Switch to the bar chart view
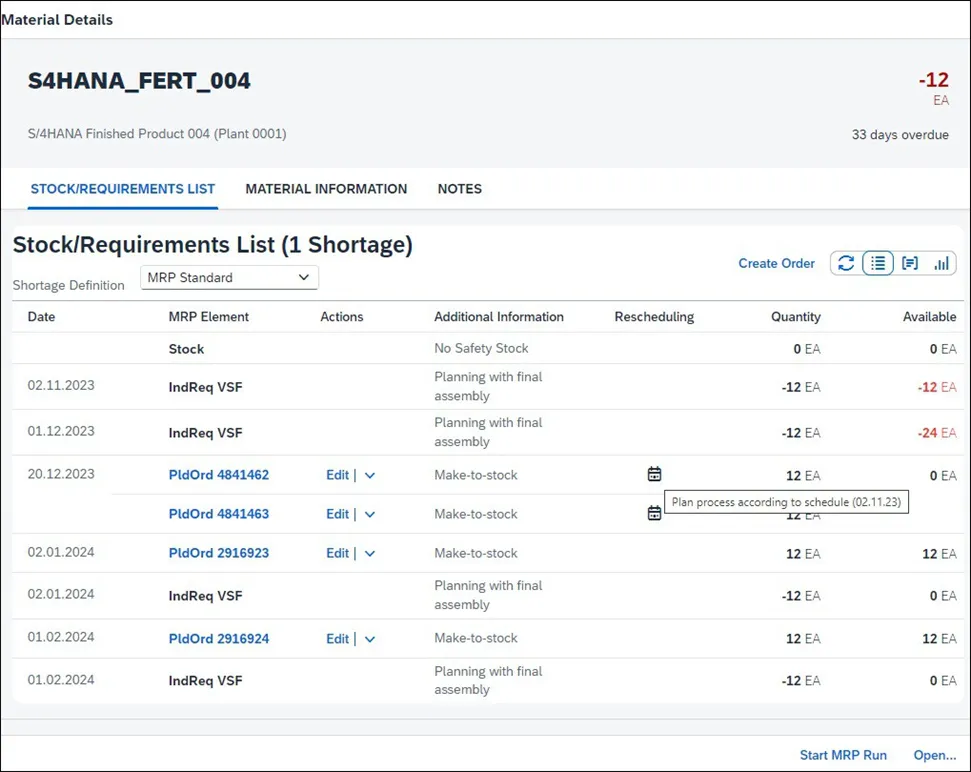Image resolution: width=971 pixels, height=772 pixels. pyautogui.click(x=941, y=263)
